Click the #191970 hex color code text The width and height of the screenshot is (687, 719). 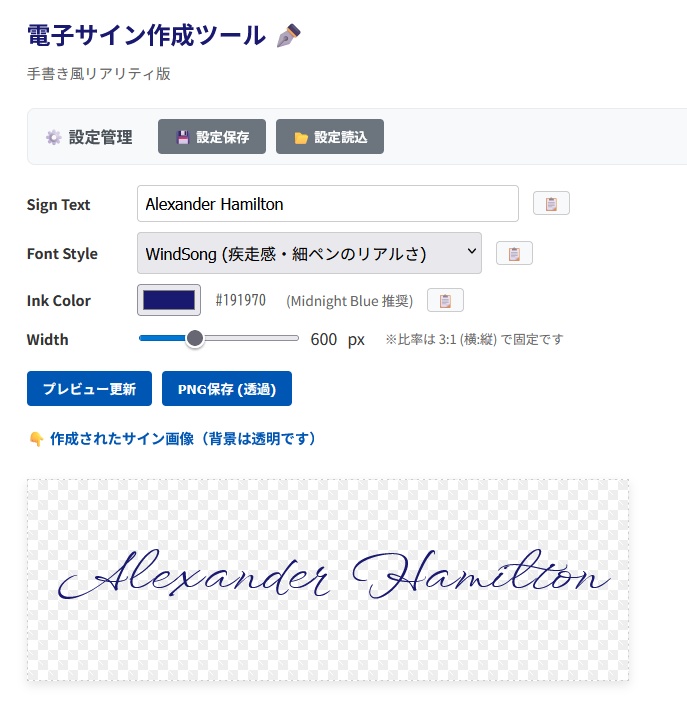[240, 300]
